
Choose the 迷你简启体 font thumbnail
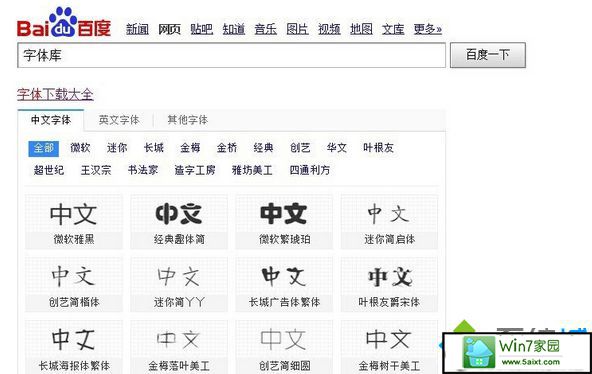(x=389, y=222)
